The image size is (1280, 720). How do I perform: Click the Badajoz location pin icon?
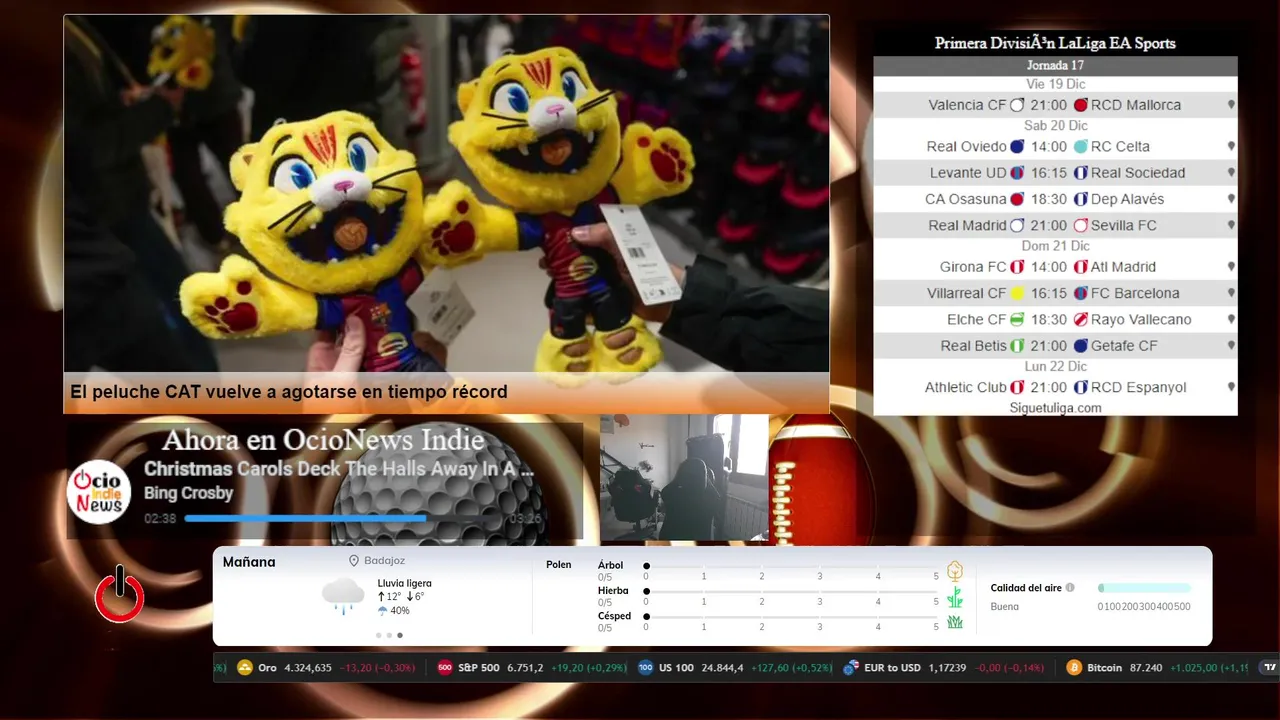[x=354, y=561]
